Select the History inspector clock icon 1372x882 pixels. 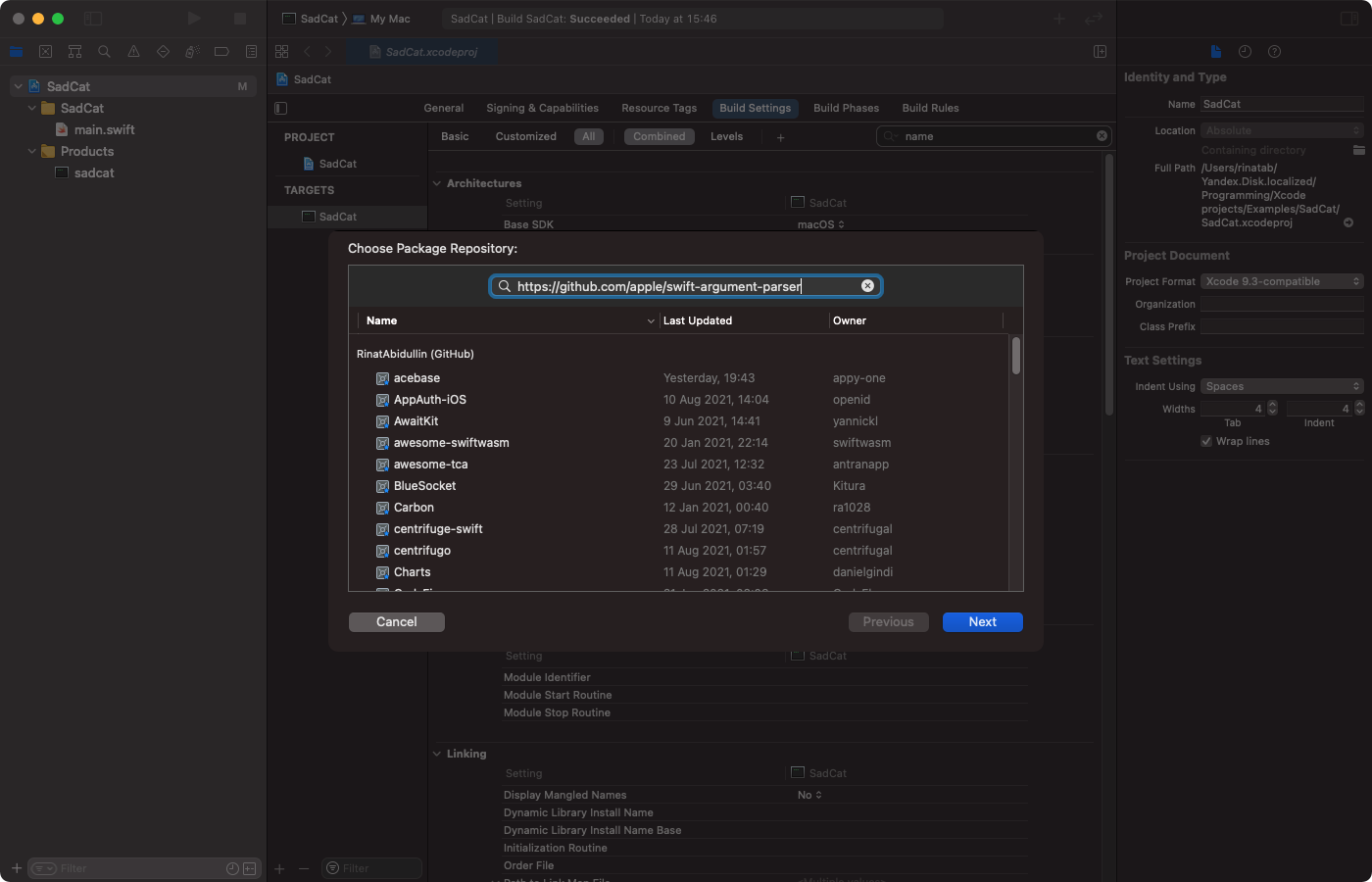(1245, 52)
